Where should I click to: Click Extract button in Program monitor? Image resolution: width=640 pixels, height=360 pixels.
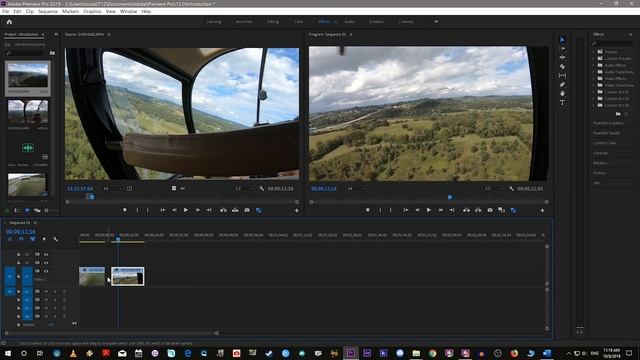pyautogui.click(x=478, y=210)
